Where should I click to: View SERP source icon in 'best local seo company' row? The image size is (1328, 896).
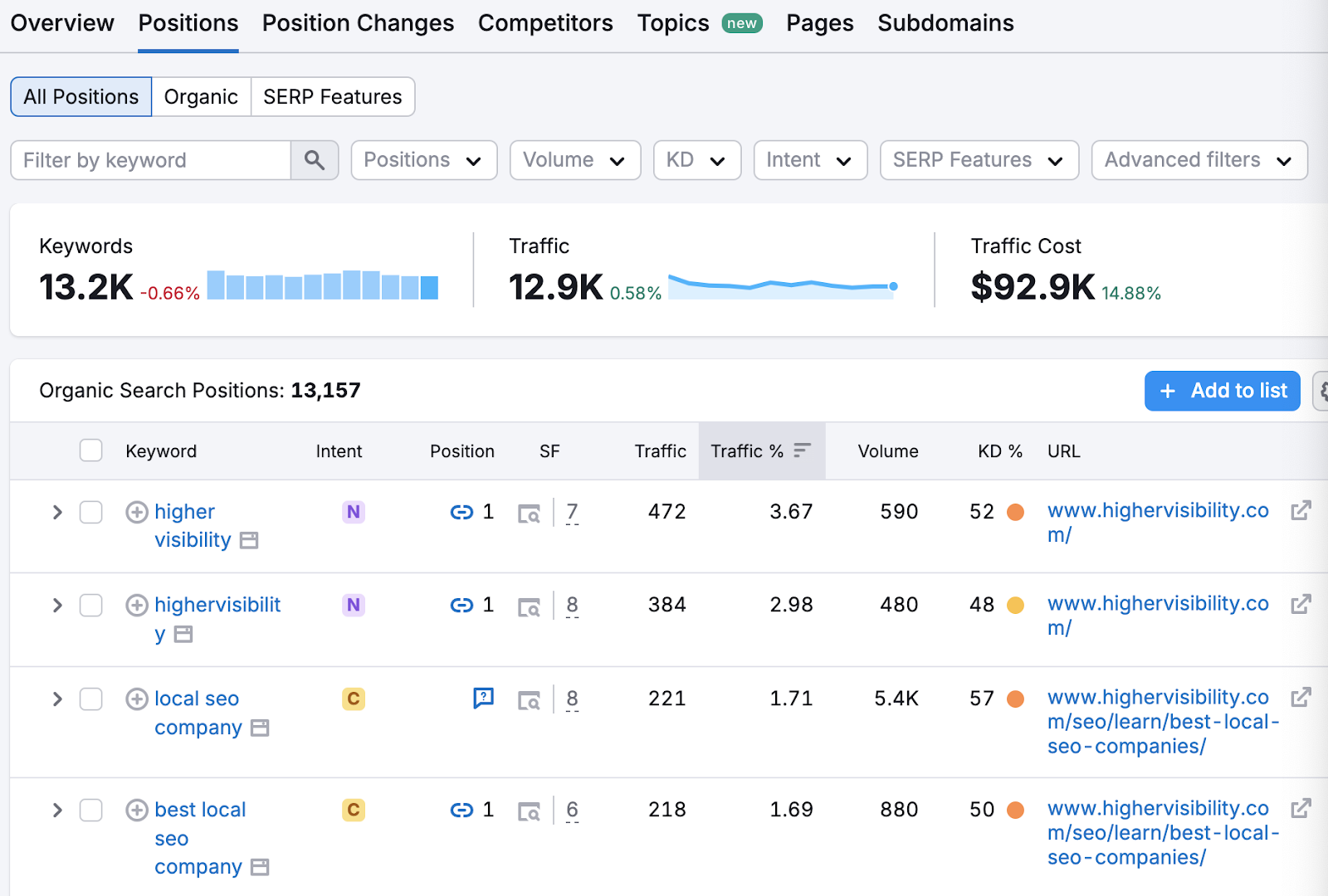click(x=529, y=811)
